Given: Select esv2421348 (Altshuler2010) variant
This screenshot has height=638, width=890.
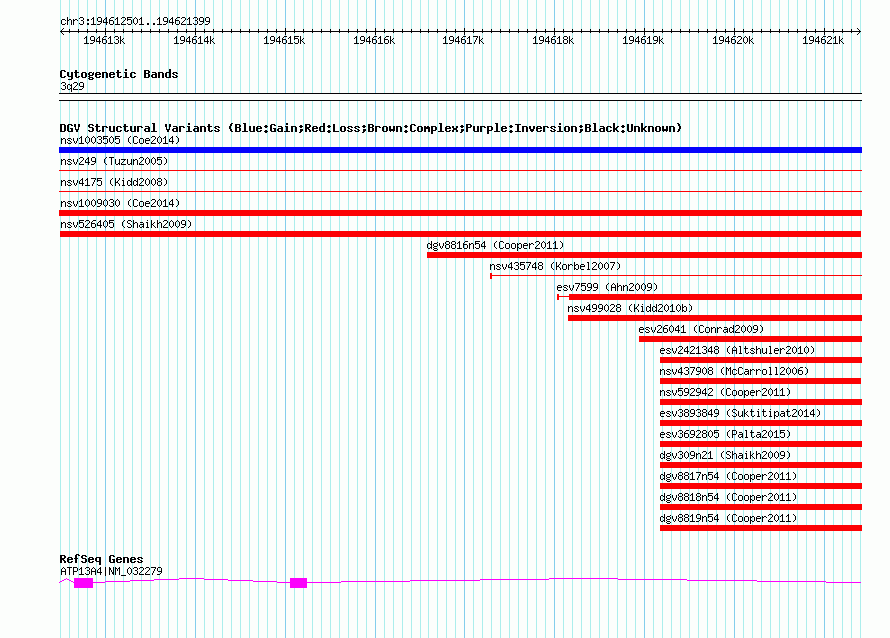Looking at the screenshot, I should point(737,350).
